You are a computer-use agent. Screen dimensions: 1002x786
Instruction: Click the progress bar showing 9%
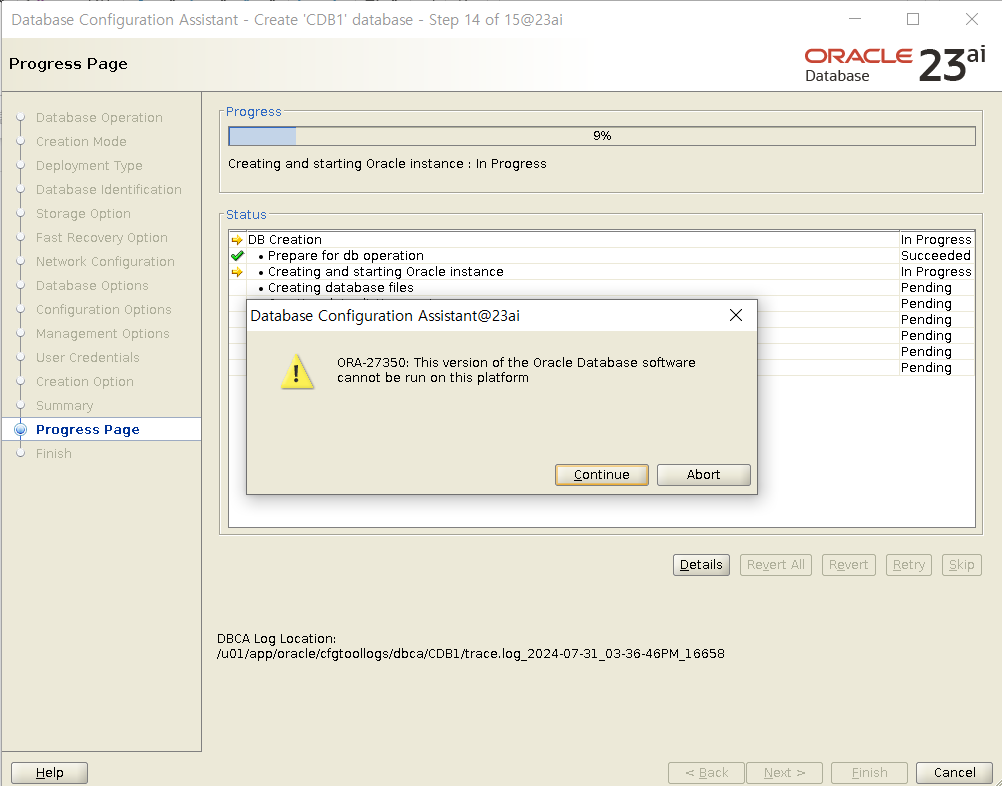[x=601, y=135]
